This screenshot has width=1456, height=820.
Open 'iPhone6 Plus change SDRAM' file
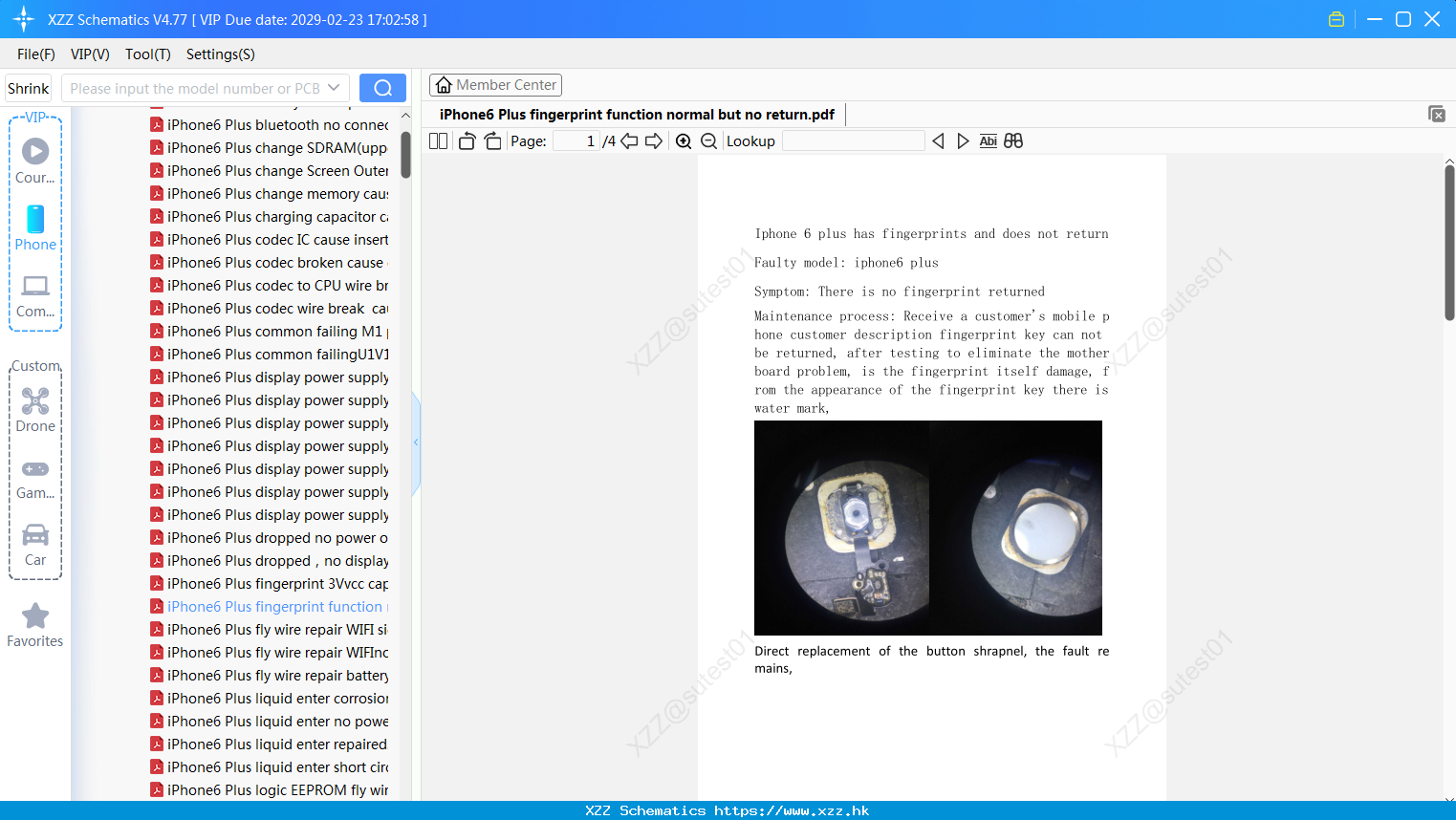tap(270, 148)
